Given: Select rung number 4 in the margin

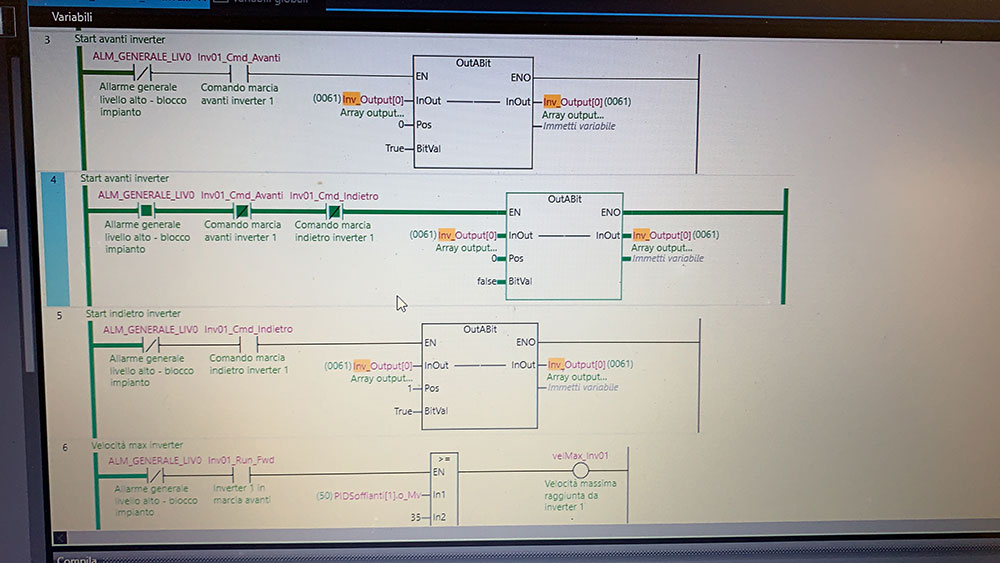Looking at the screenshot, I should 52,180.
